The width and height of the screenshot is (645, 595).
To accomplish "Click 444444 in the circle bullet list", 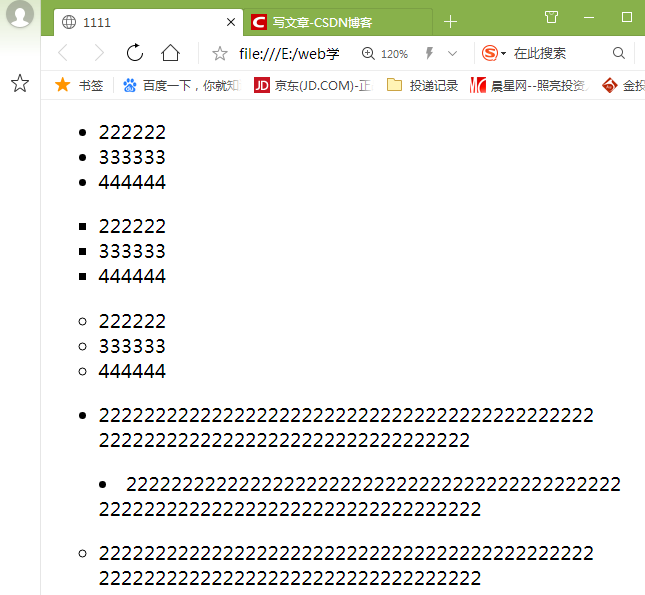I will 132,371.
